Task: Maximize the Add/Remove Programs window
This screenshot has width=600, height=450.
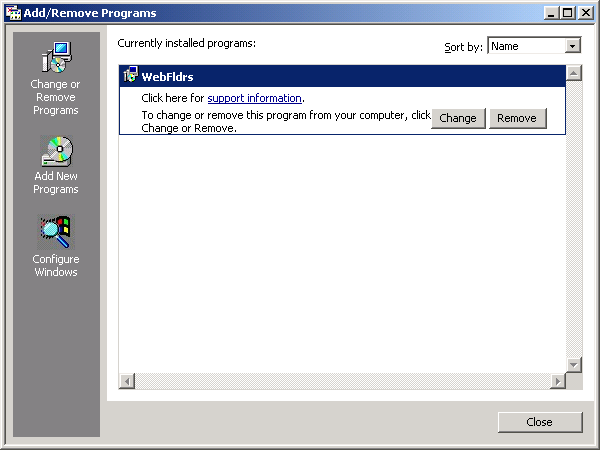Action: pos(568,13)
